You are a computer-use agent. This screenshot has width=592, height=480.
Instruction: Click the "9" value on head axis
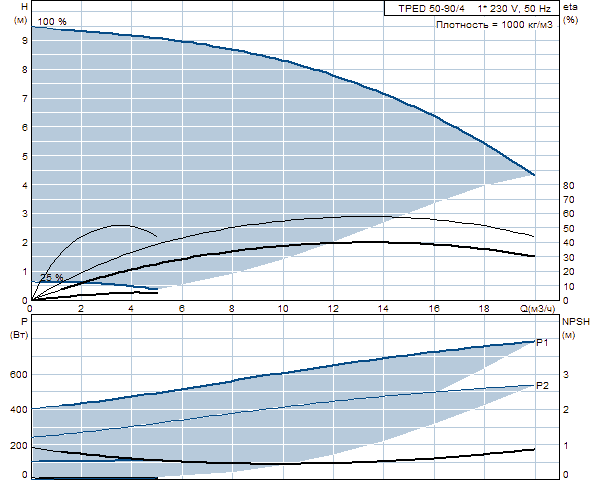(x=25, y=41)
